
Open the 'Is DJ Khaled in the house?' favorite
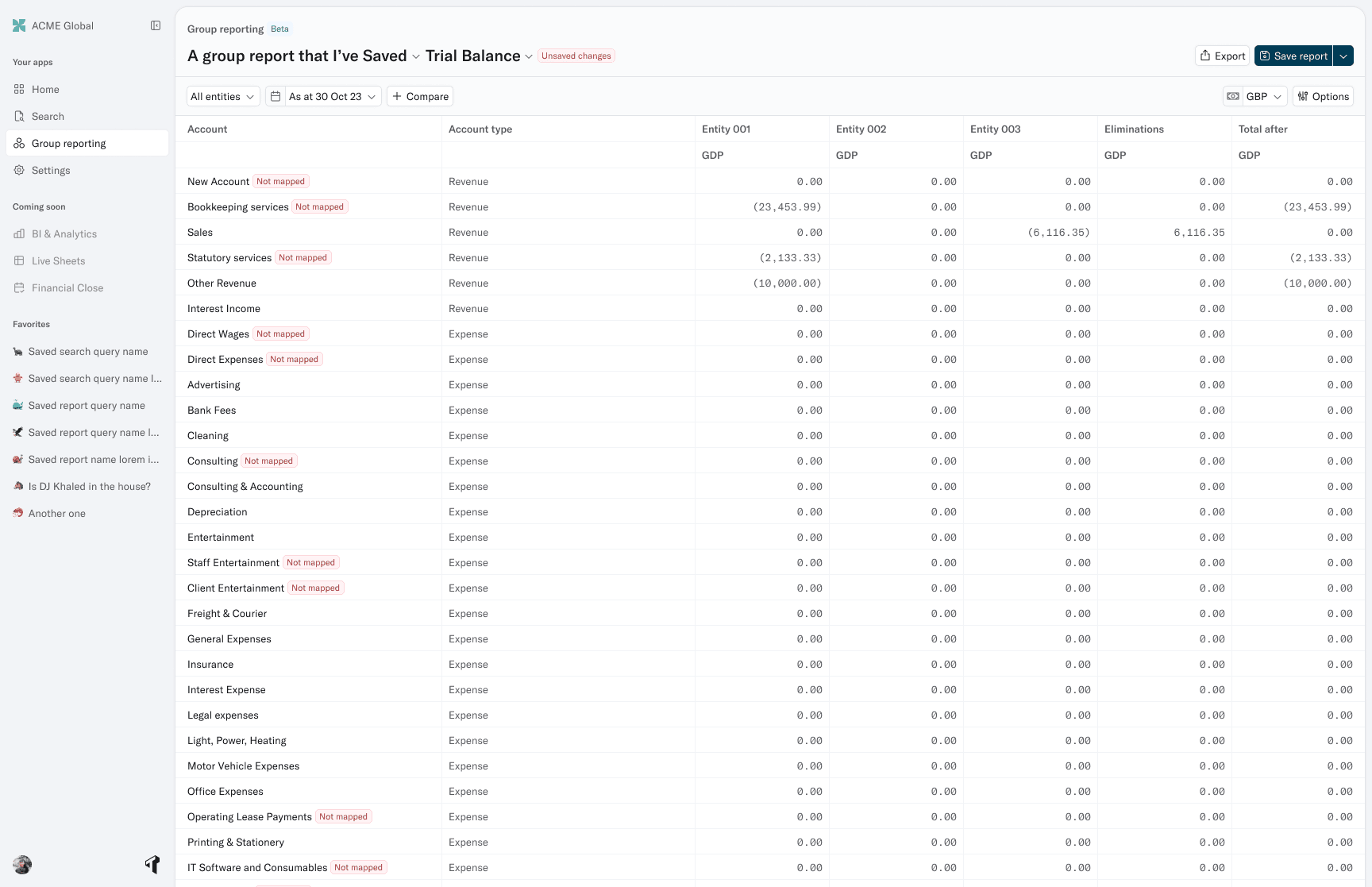(89, 486)
